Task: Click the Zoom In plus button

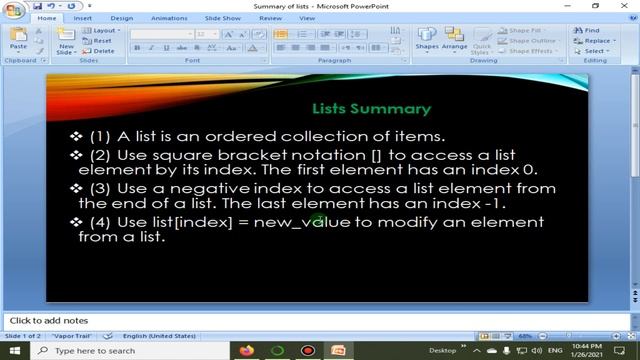Action: (616, 336)
